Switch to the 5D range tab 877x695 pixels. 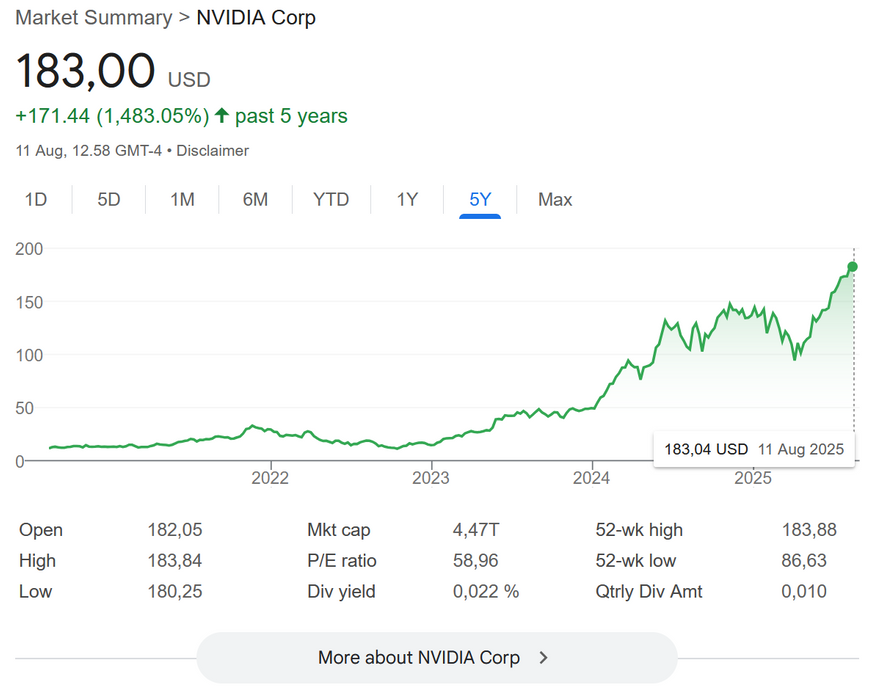coord(109,200)
